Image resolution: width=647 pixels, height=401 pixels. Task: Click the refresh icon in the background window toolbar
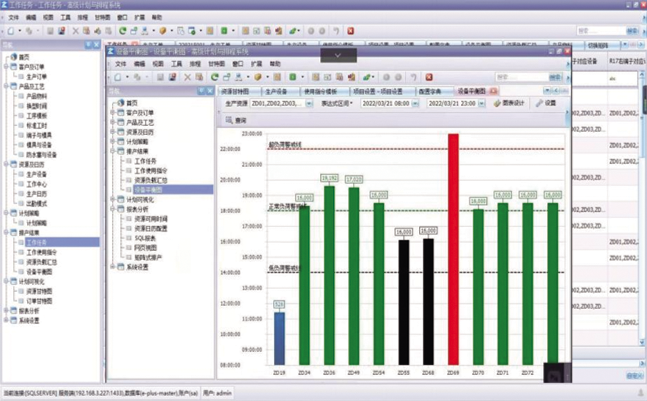pos(122,31)
